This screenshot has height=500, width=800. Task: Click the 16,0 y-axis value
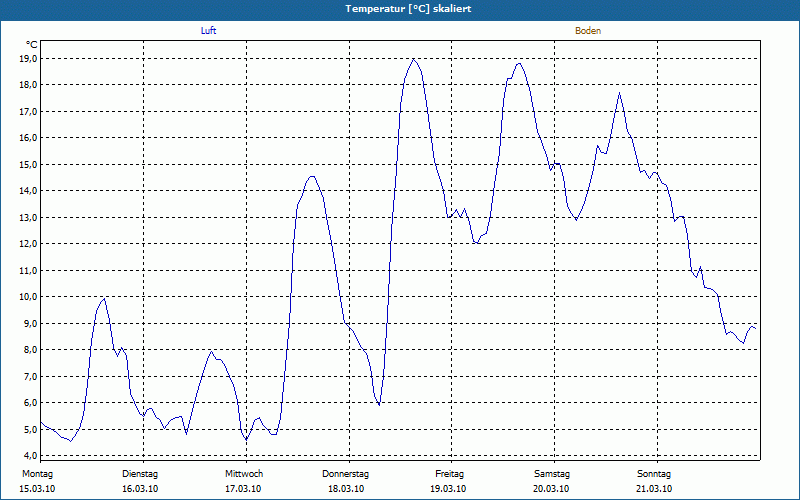coord(30,138)
